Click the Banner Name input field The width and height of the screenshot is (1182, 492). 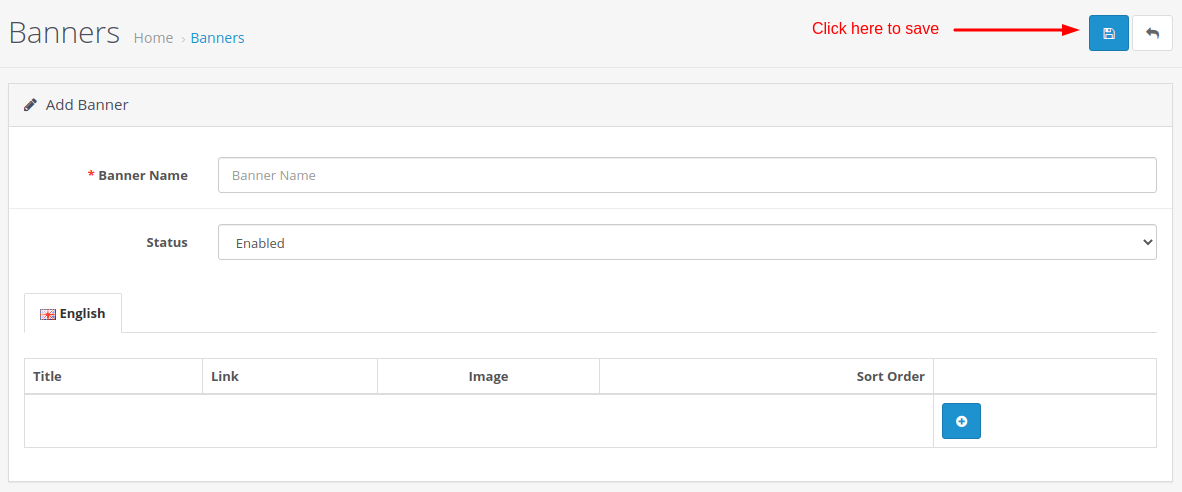click(x=687, y=175)
